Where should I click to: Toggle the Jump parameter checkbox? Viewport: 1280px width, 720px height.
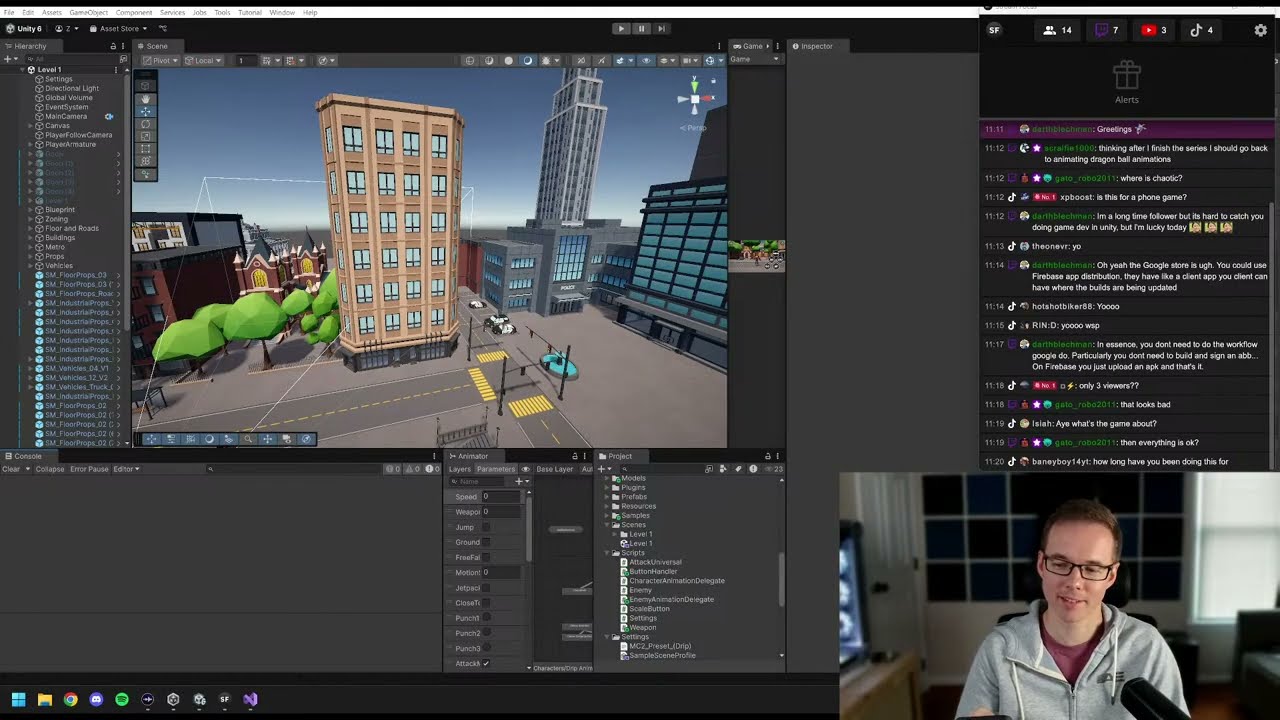(x=486, y=527)
